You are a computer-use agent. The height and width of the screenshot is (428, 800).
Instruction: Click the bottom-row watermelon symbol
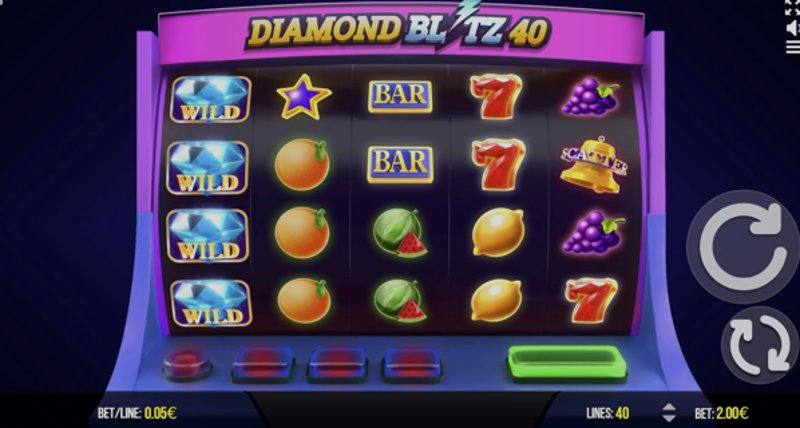tap(400, 300)
